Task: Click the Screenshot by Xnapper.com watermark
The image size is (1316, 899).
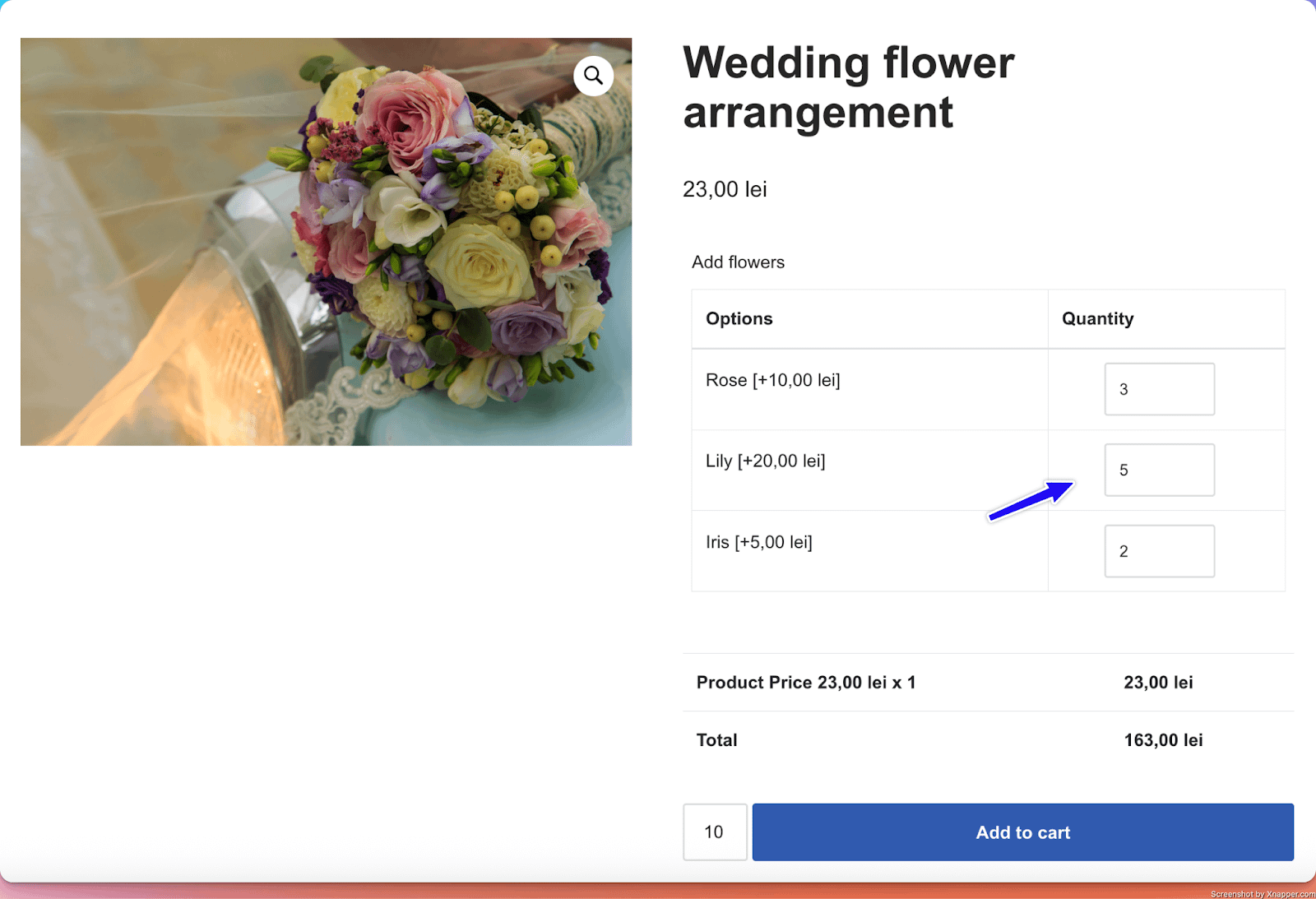Action: 1262,893
